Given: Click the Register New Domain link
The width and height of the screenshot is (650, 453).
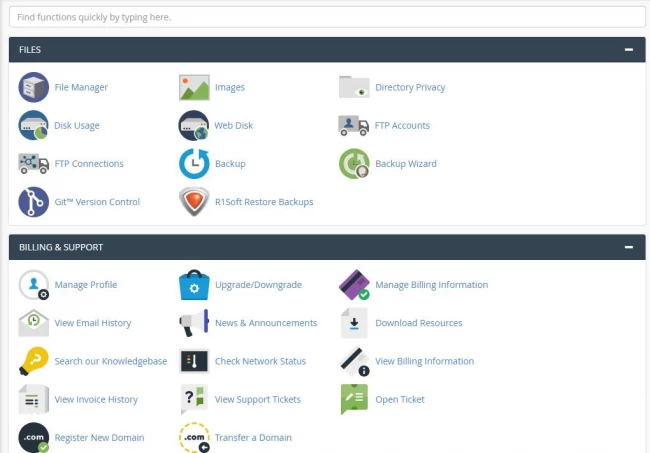Looking at the screenshot, I should [99, 437].
